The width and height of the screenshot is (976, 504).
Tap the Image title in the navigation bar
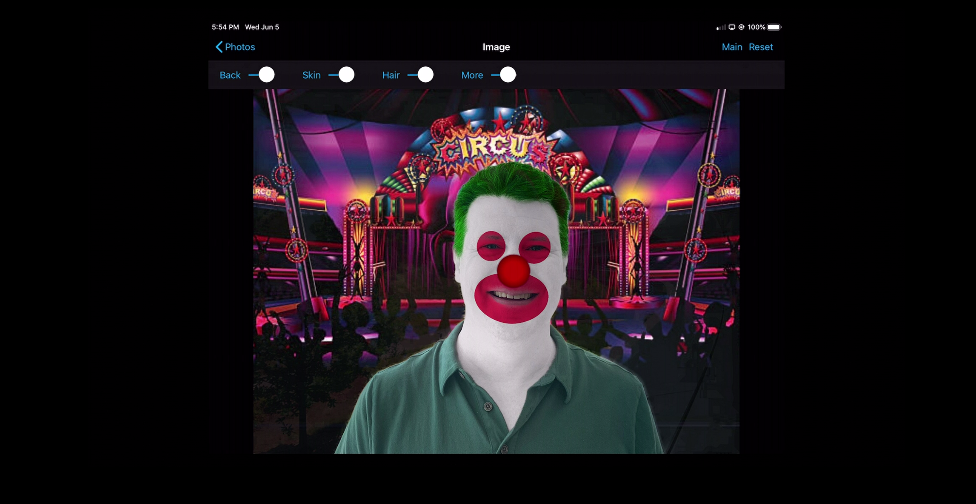tap(496, 47)
